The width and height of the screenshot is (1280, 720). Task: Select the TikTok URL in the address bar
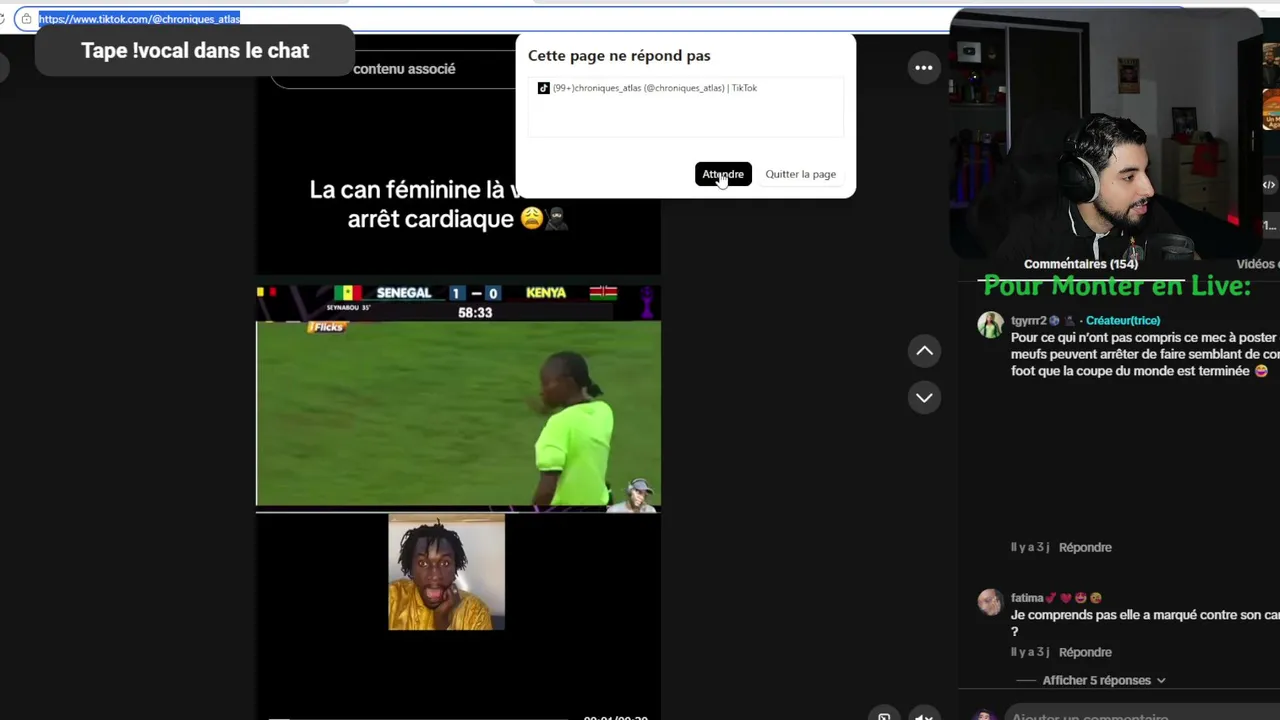click(x=139, y=18)
